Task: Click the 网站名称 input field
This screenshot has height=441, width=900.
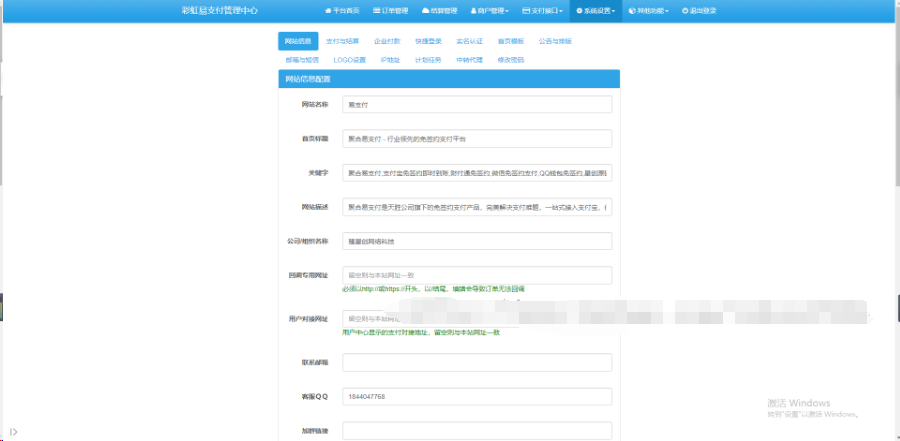Action: (x=476, y=104)
